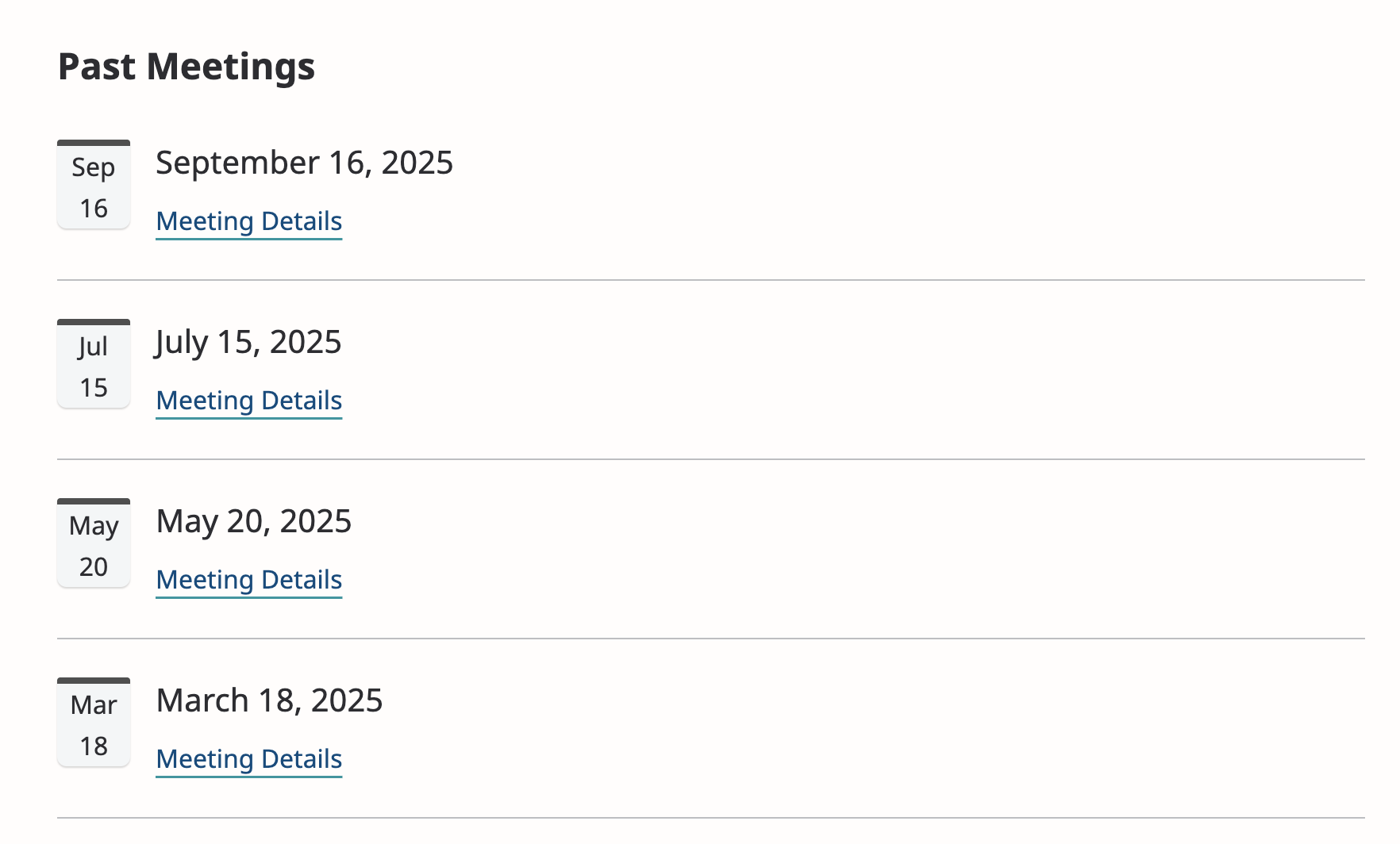Click the "Sep" month label in the calendar badge

coord(94,167)
